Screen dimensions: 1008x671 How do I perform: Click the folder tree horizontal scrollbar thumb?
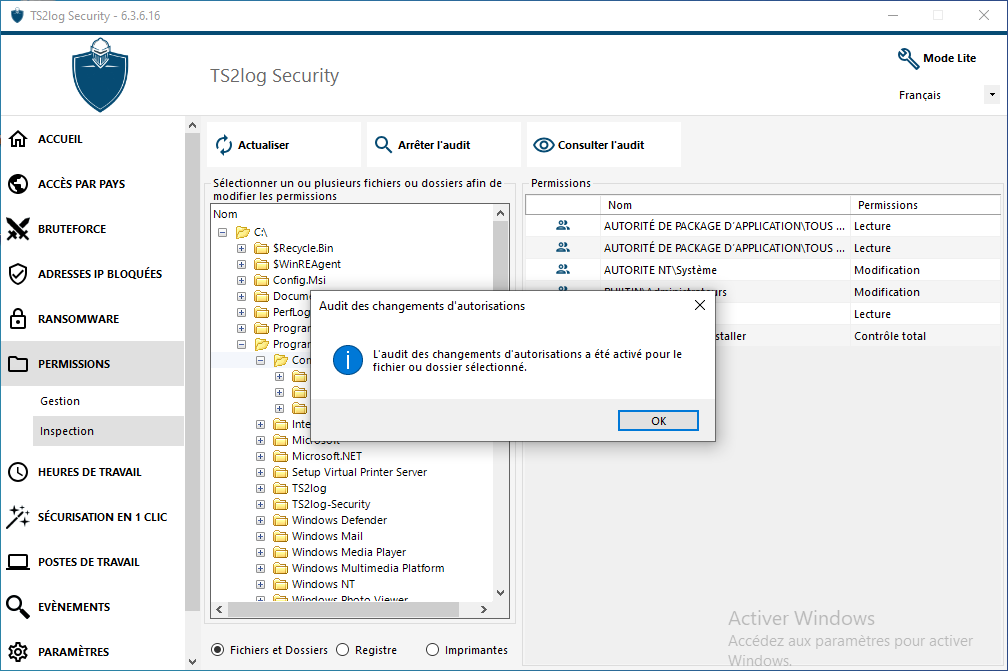[x=343, y=609]
